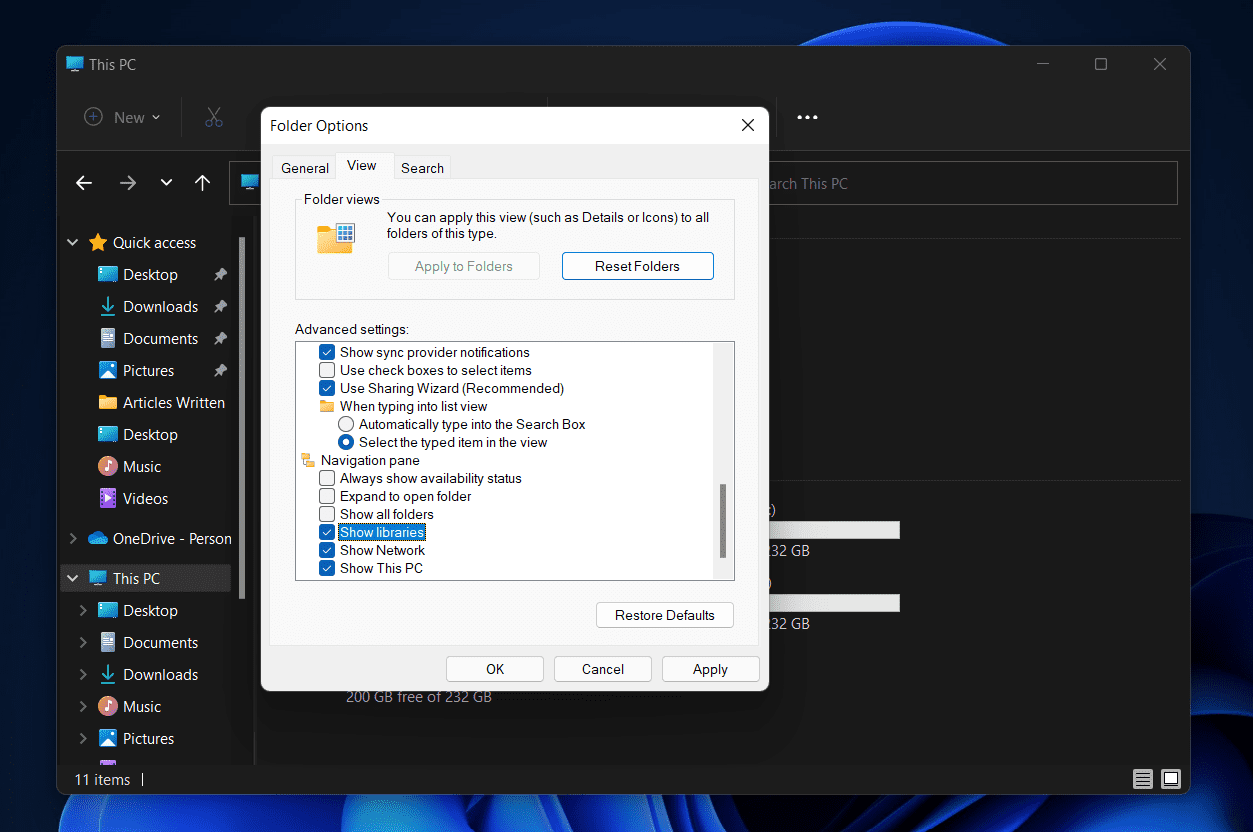Open Videos folder in Quick access

145,499
